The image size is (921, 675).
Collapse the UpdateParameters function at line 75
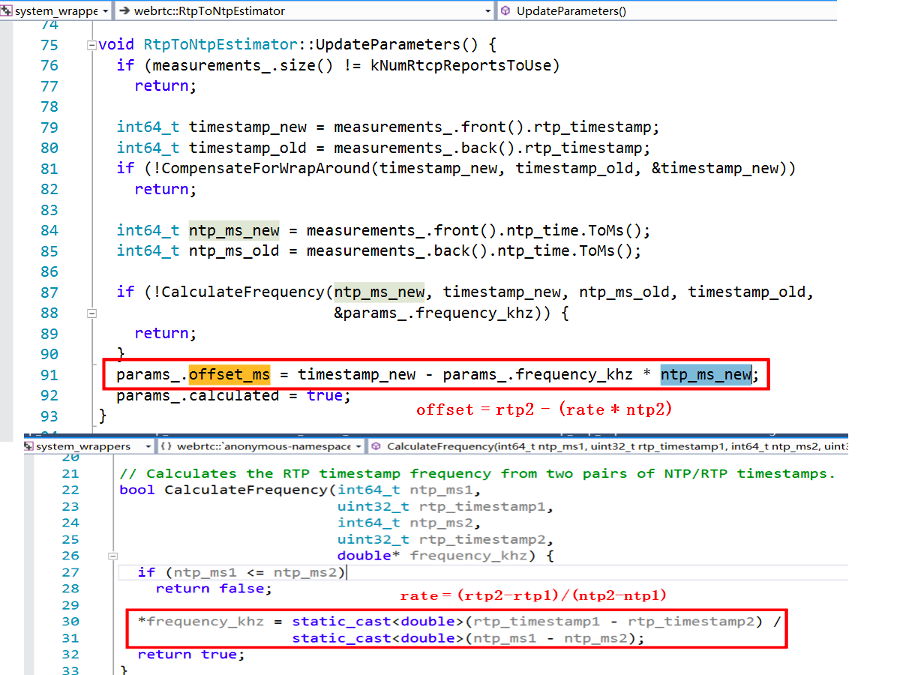click(x=91, y=45)
